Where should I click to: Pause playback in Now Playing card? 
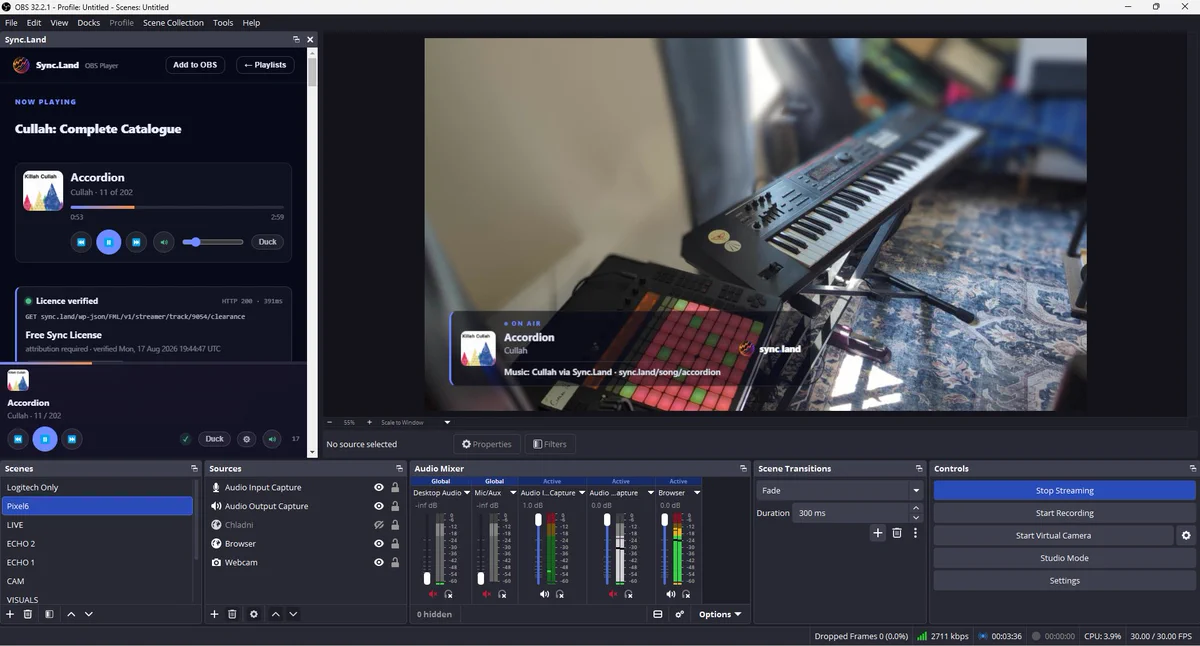[109, 242]
